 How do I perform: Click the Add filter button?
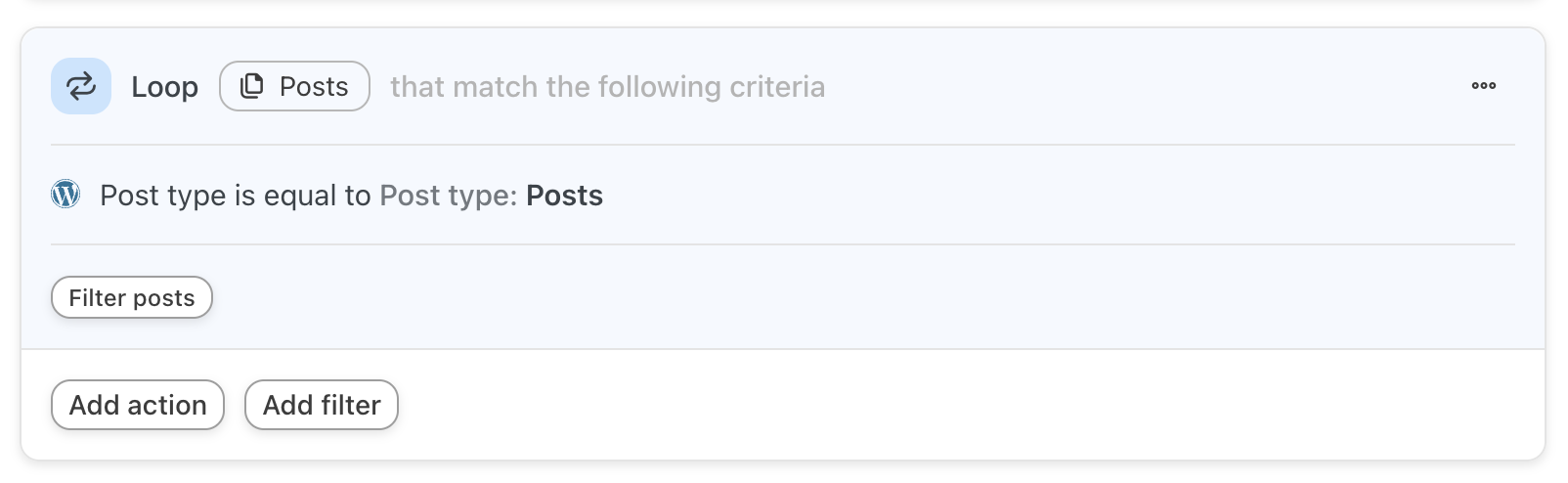point(322,405)
